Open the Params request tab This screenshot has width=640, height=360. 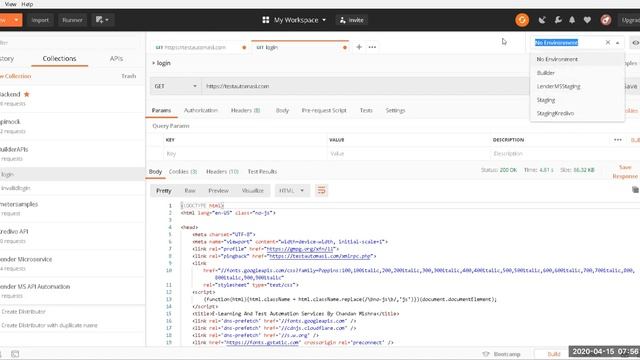[x=161, y=110]
